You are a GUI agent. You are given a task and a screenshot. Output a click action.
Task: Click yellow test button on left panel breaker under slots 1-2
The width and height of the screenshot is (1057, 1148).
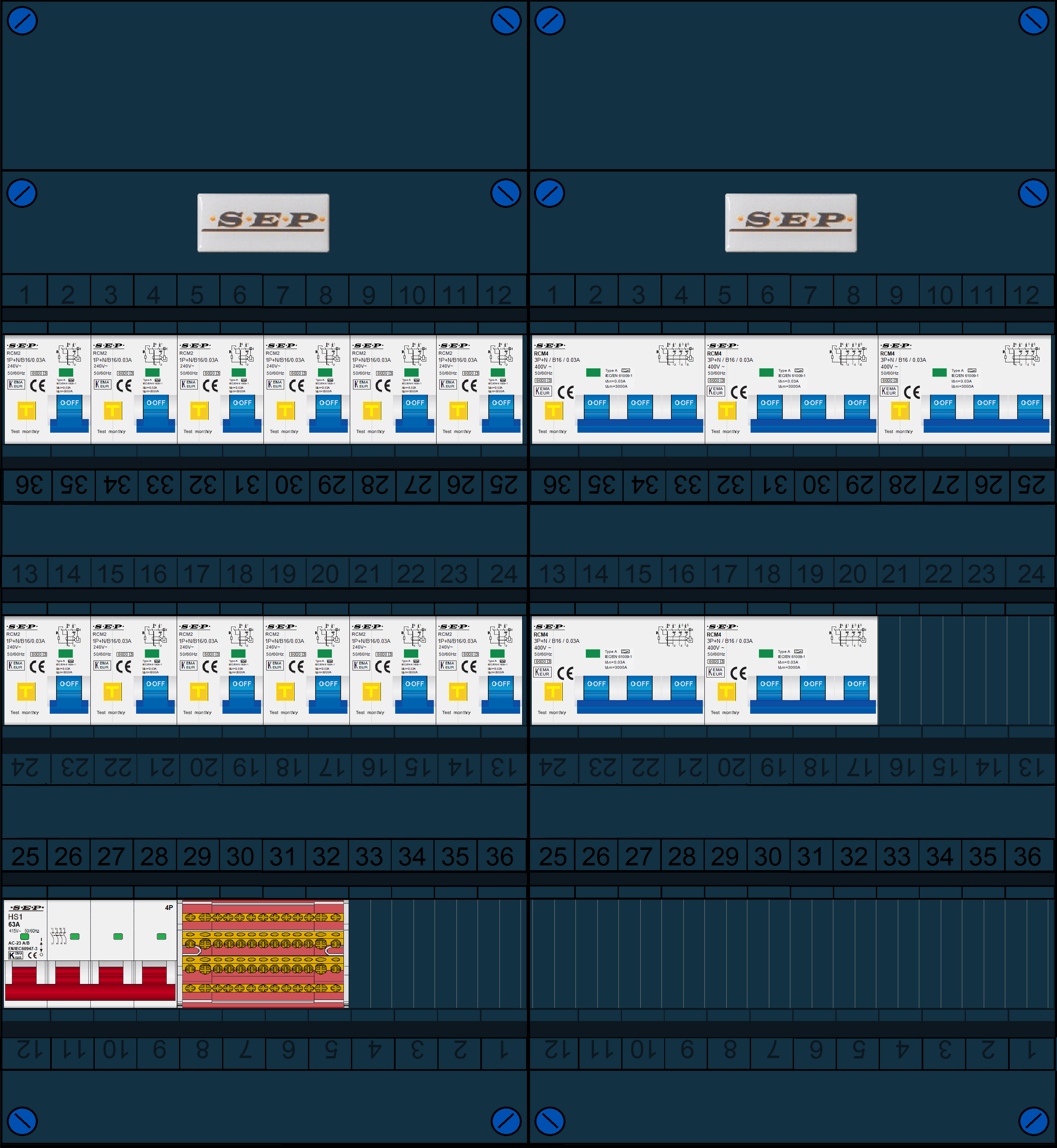(26, 410)
